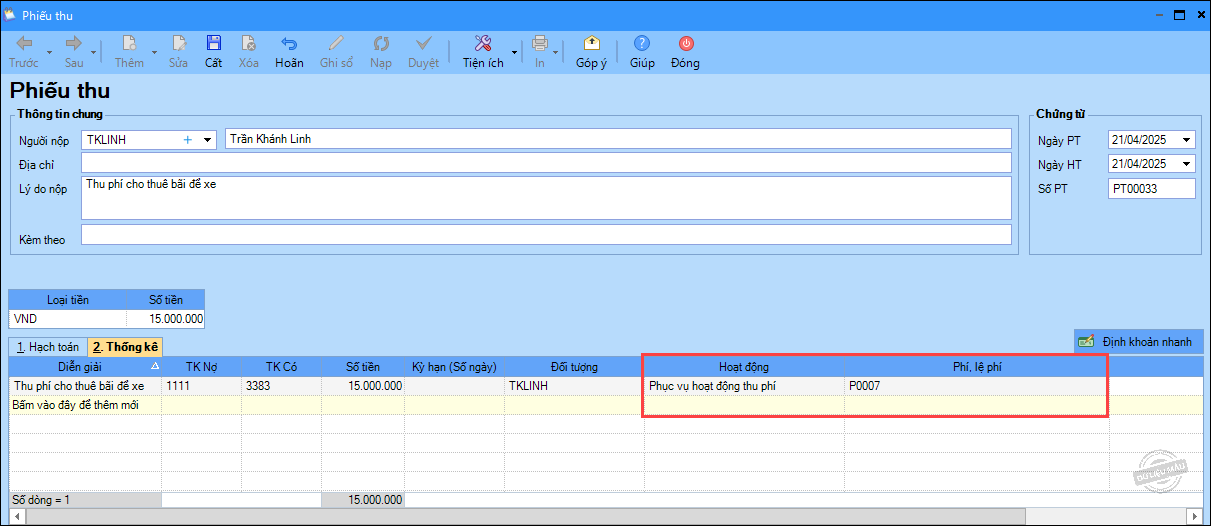Open the Ngày HT date dropdown
The width and height of the screenshot is (1211, 526).
1187,164
